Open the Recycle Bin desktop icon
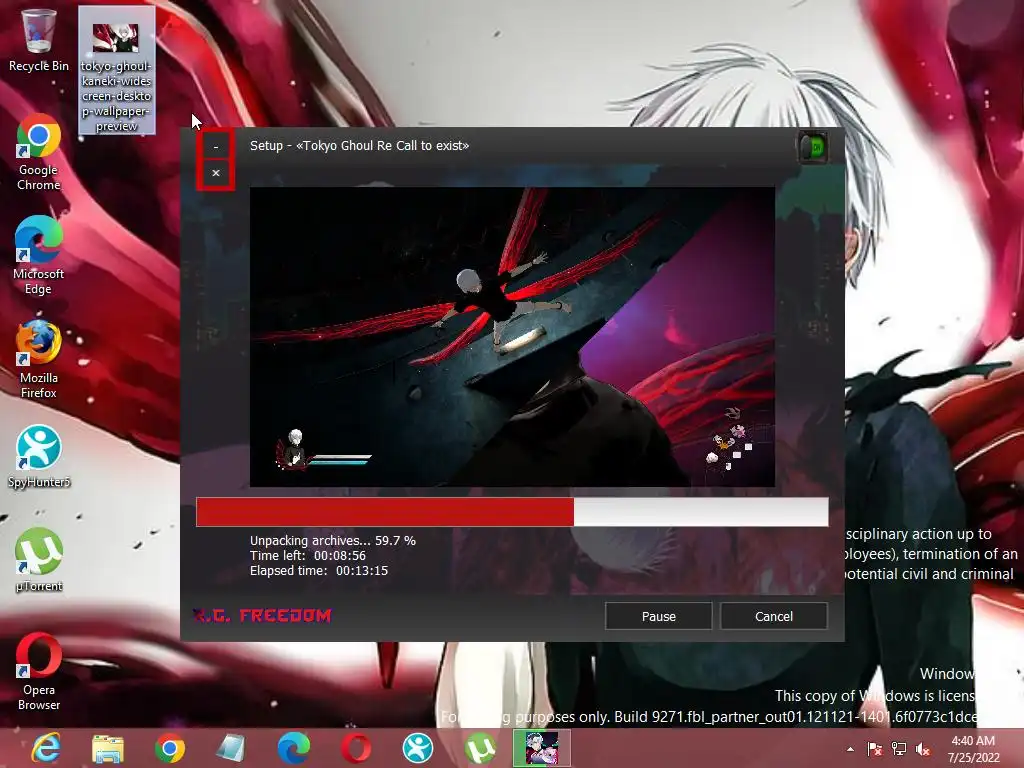 [x=39, y=40]
